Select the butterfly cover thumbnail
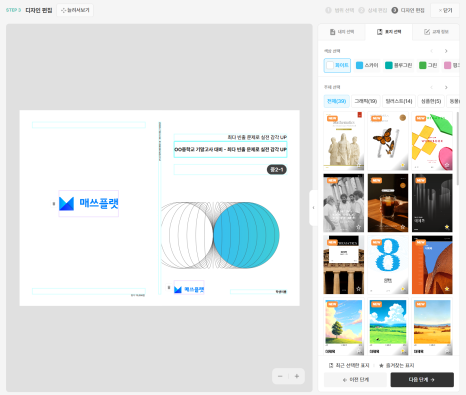 coord(388,141)
